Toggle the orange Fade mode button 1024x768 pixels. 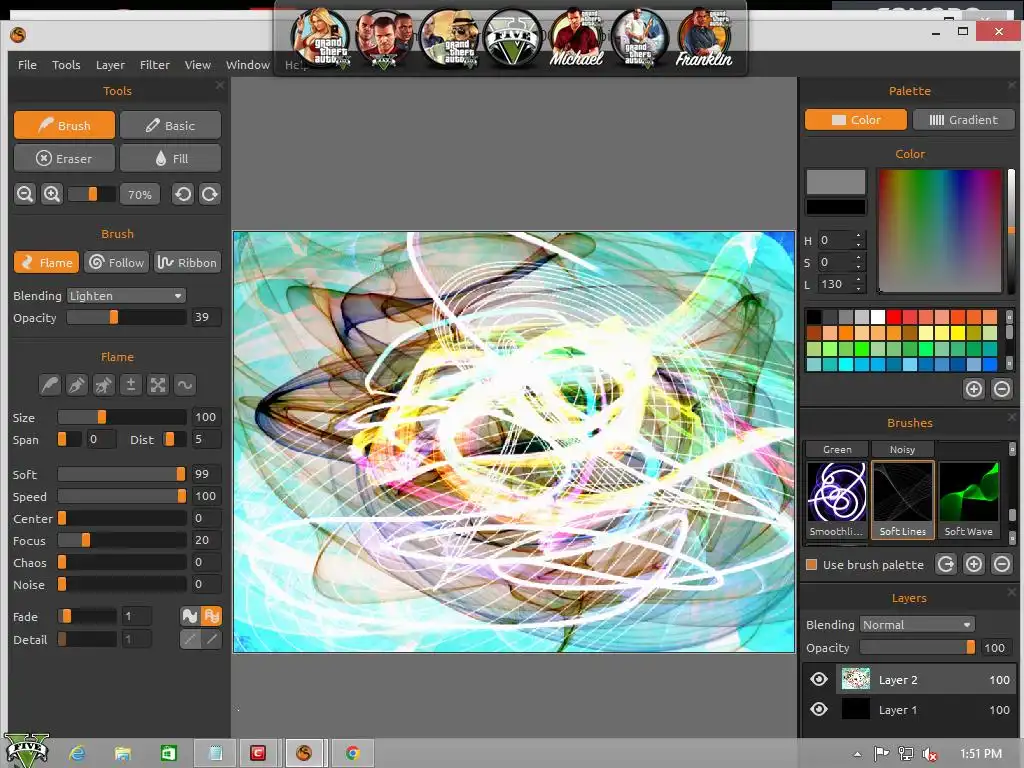click(212, 616)
